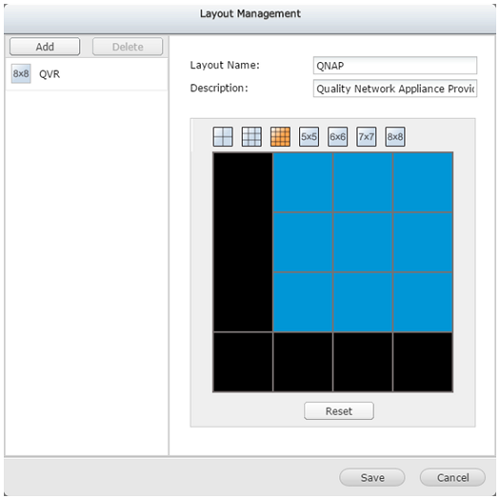Click the Add button
This screenshot has width=500, height=499.
click(45, 46)
